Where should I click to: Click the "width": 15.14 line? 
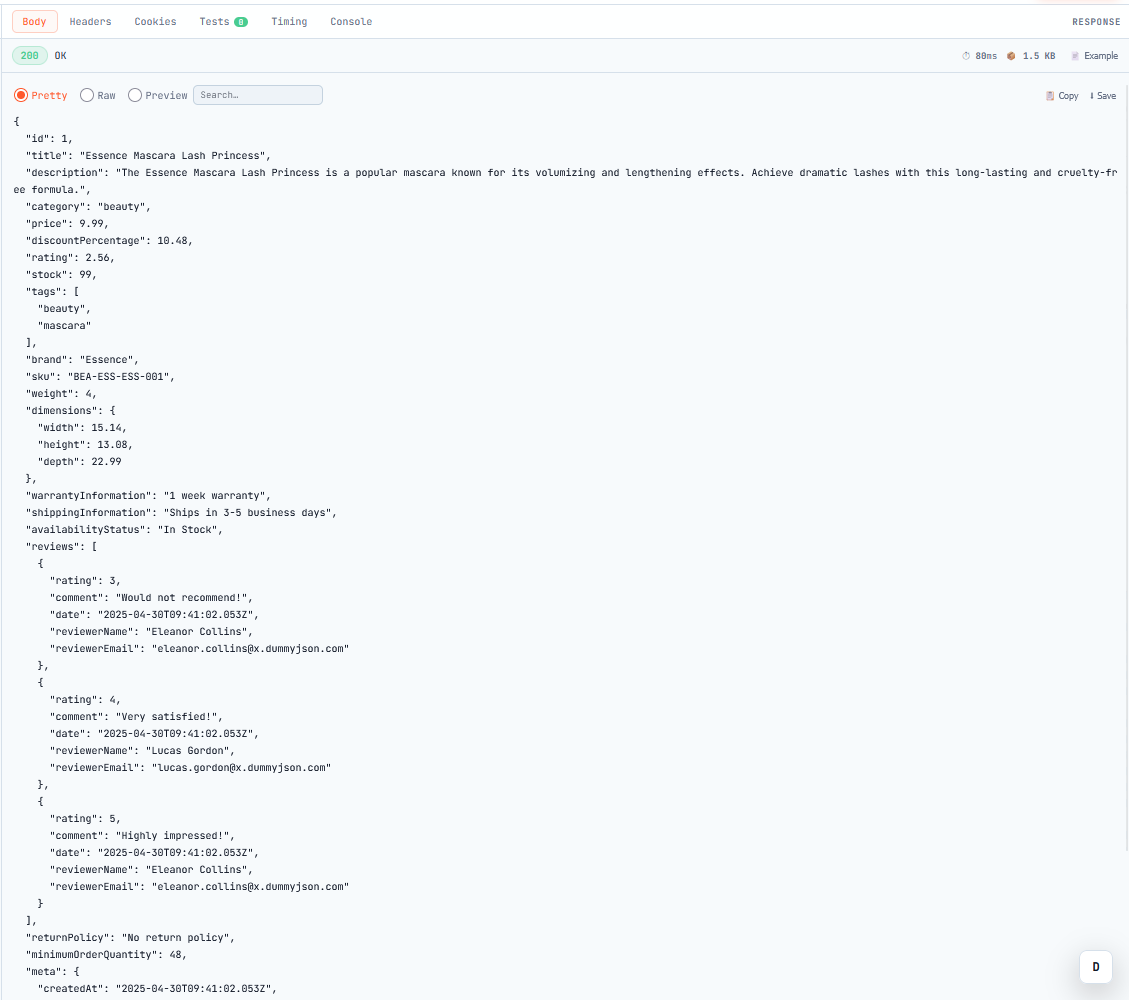tap(82, 428)
